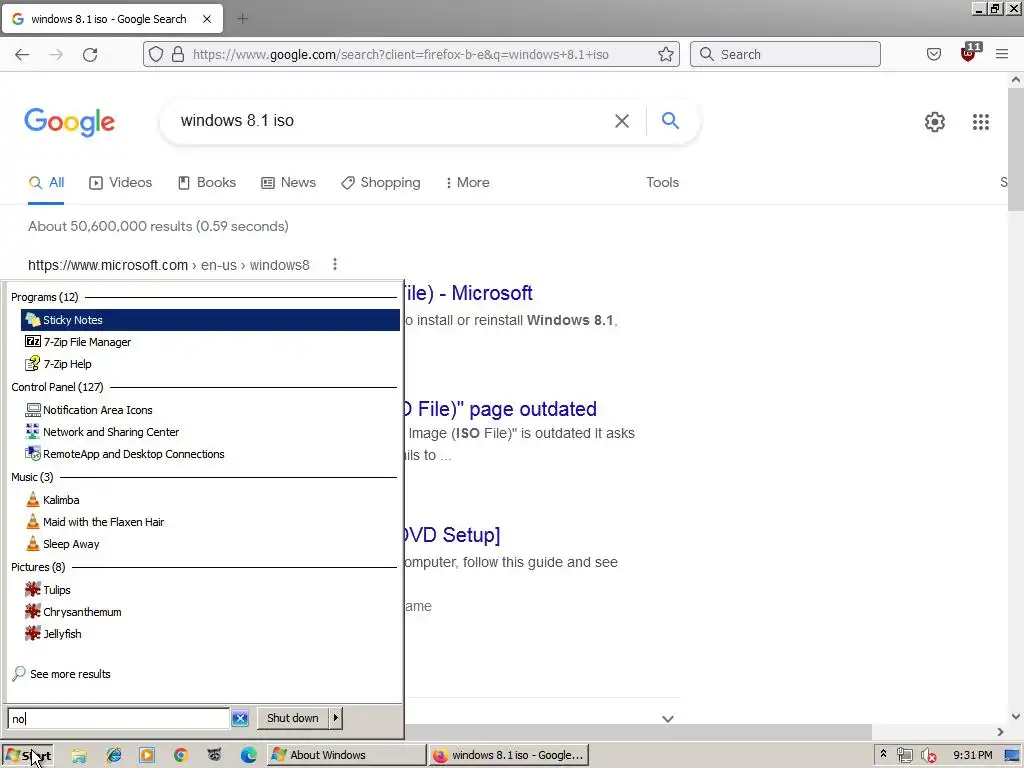Screen dimensions: 1024x768
Task: Open uBlock Origin extension icon
Action: point(968,54)
